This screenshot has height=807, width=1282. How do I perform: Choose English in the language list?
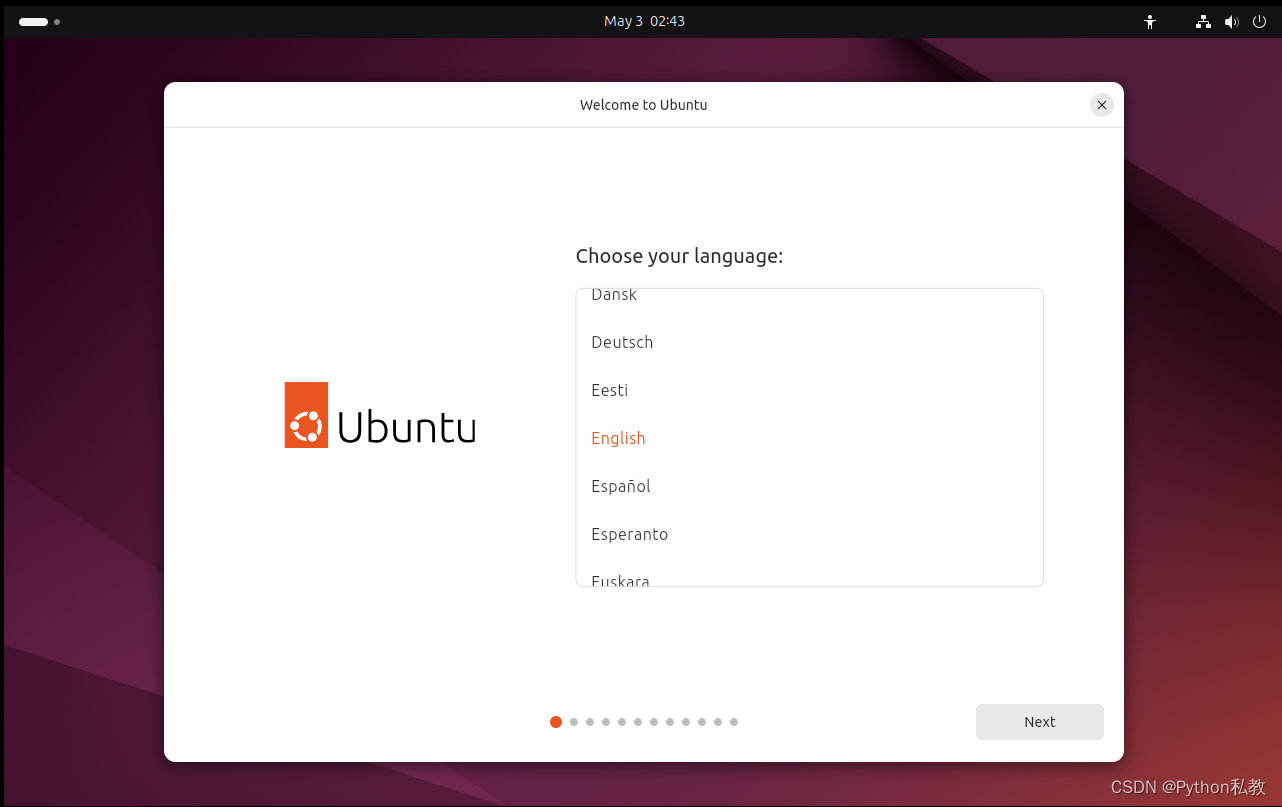tap(810, 438)
